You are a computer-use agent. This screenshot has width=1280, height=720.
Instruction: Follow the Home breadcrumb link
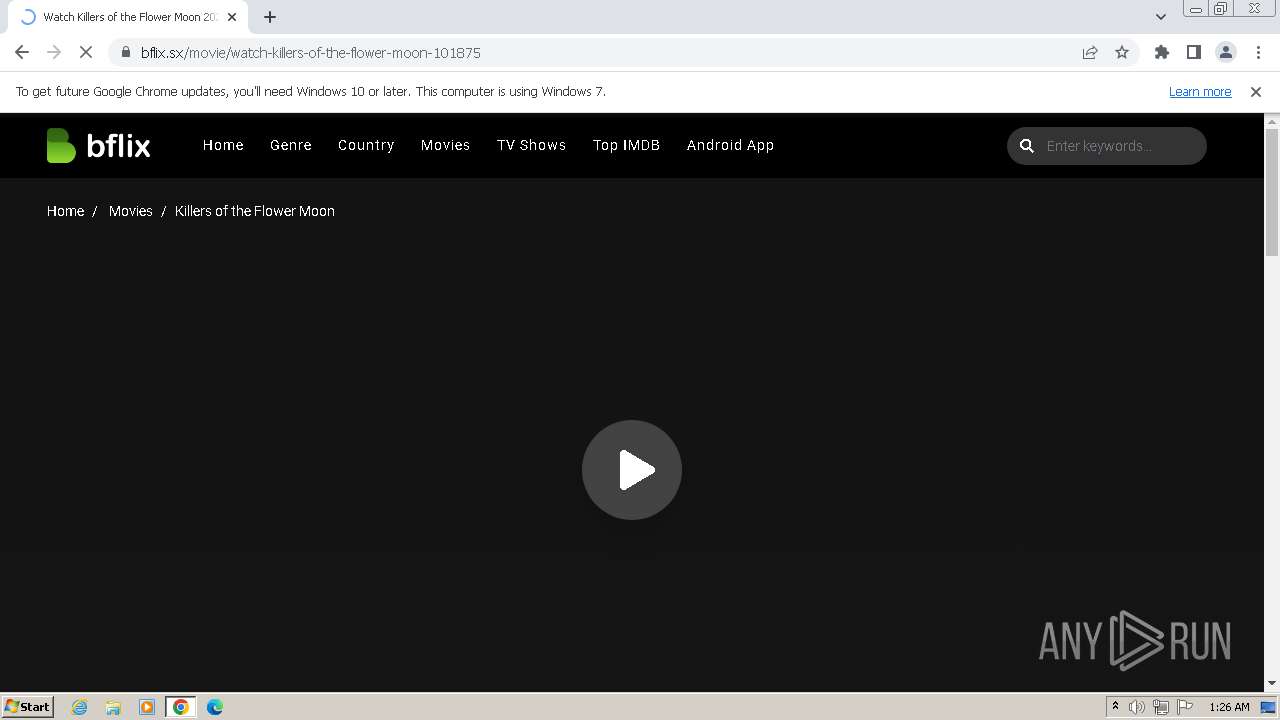pyautogui.click(x=65, y=211)
